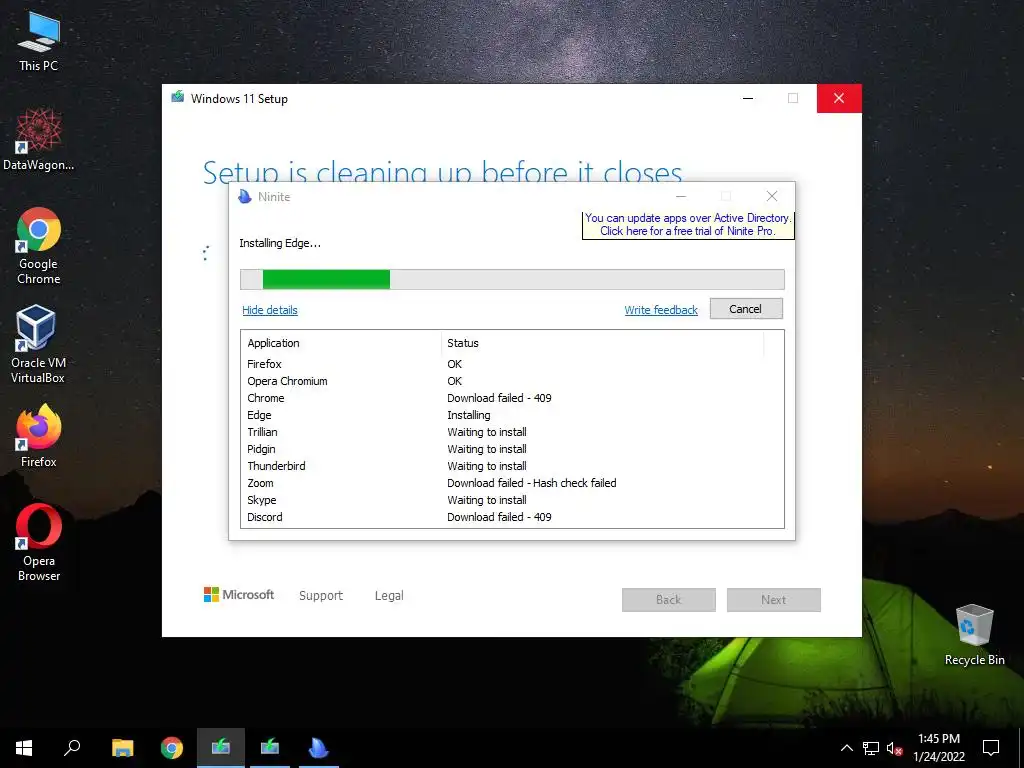Select the Discord application row
This screenshot has width=1024, height=768.
(512, 517)
